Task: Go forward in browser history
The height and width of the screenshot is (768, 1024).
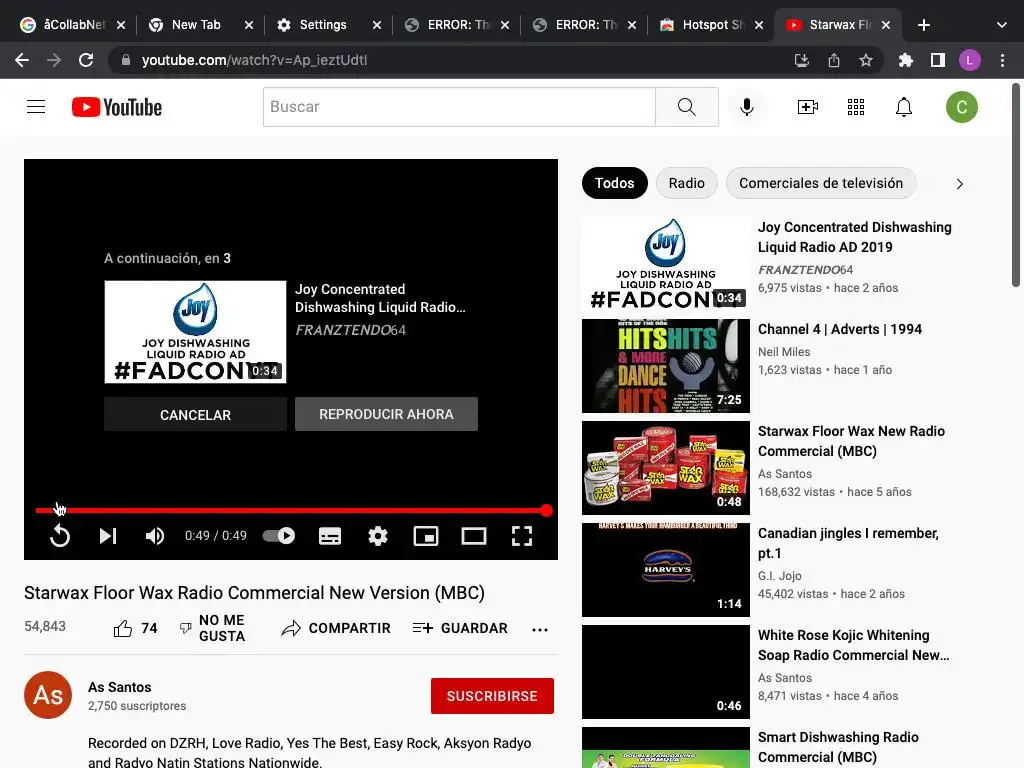Action: 54,60
